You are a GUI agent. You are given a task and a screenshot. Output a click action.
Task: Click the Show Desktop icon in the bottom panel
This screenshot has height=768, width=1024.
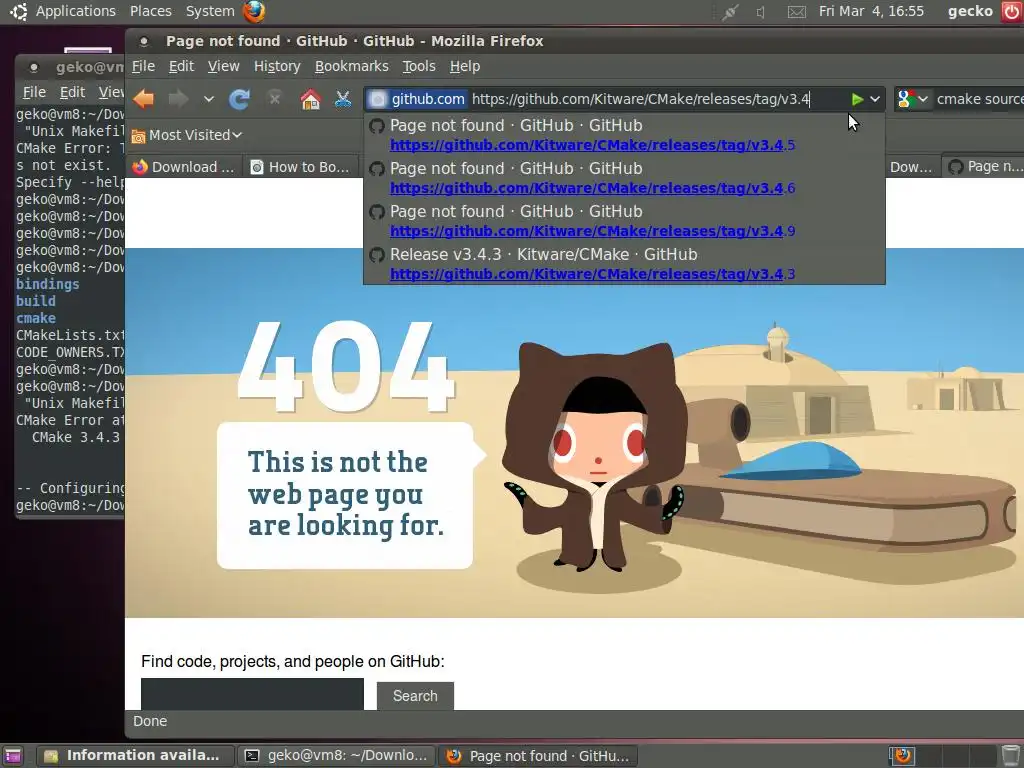click(12, 756)
